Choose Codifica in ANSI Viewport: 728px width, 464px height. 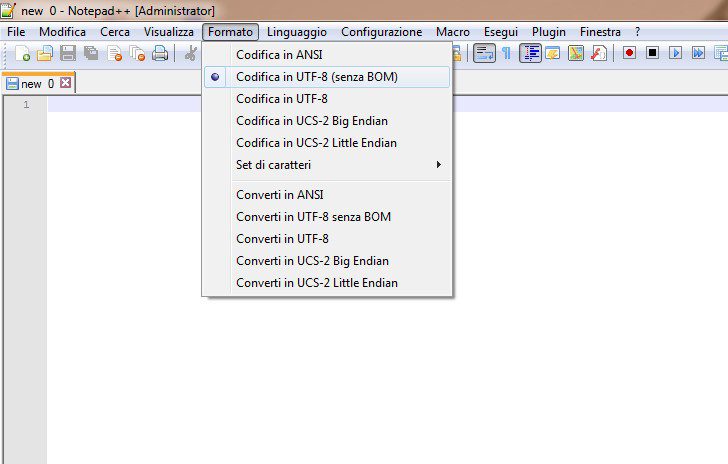[279, 55]
